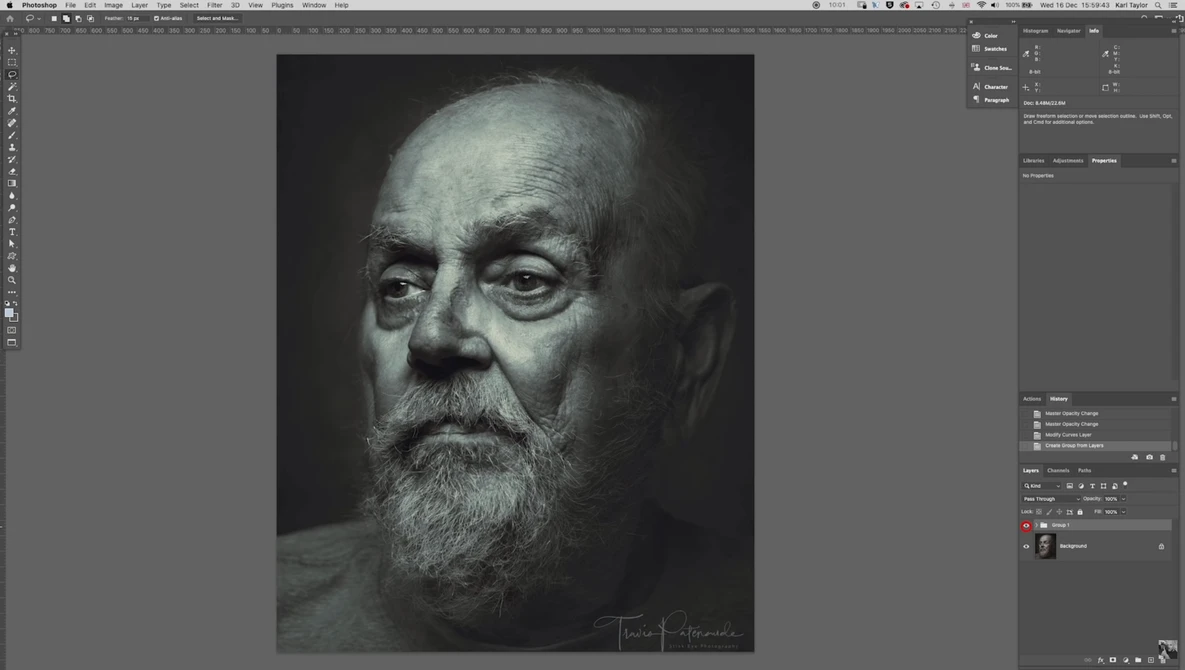The width and height of the screenshot is (1185, 670).
Task: Select the Magic Wand tool
Action: (12, 87)
